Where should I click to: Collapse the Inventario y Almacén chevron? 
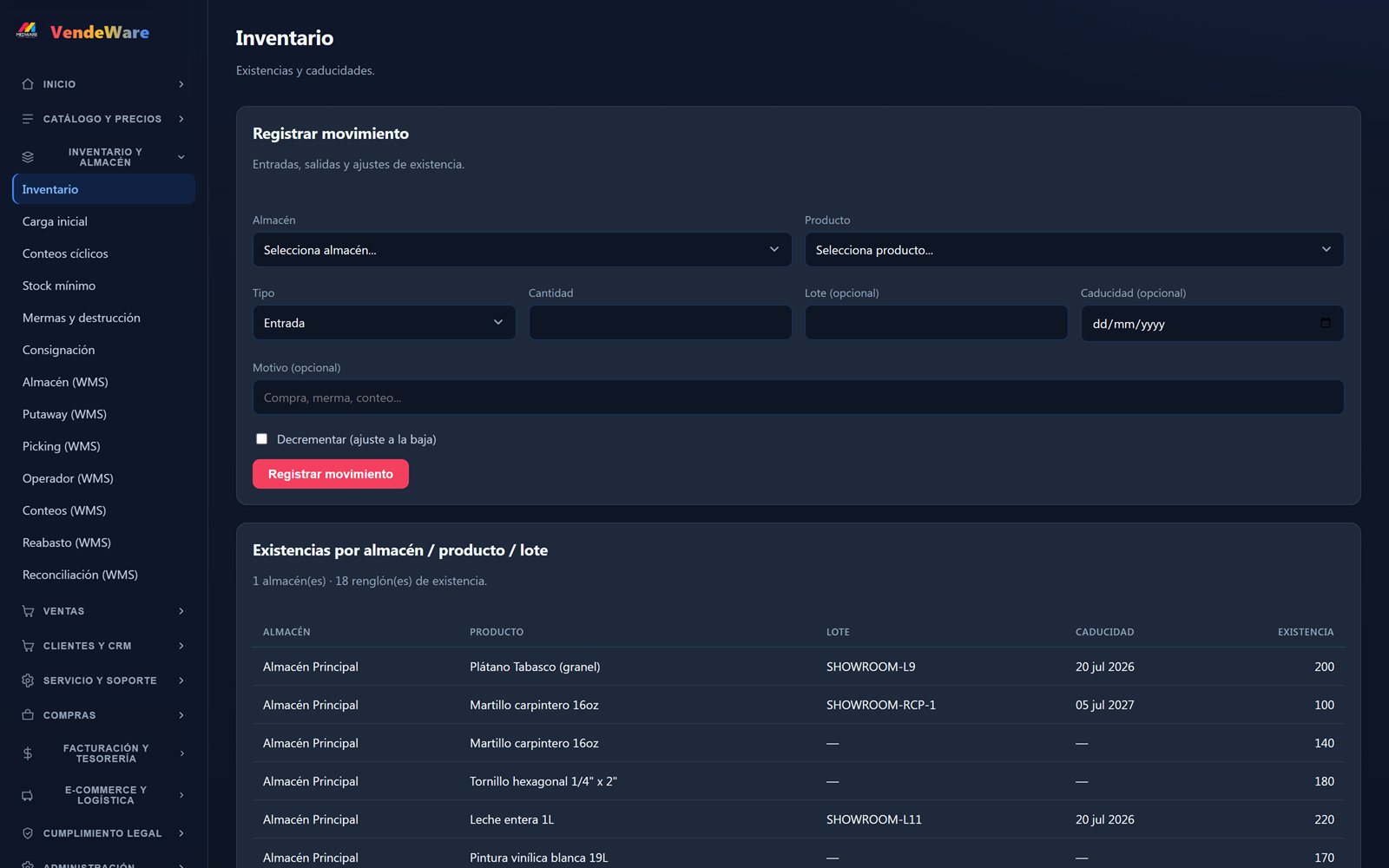click(x=181, y=157)
